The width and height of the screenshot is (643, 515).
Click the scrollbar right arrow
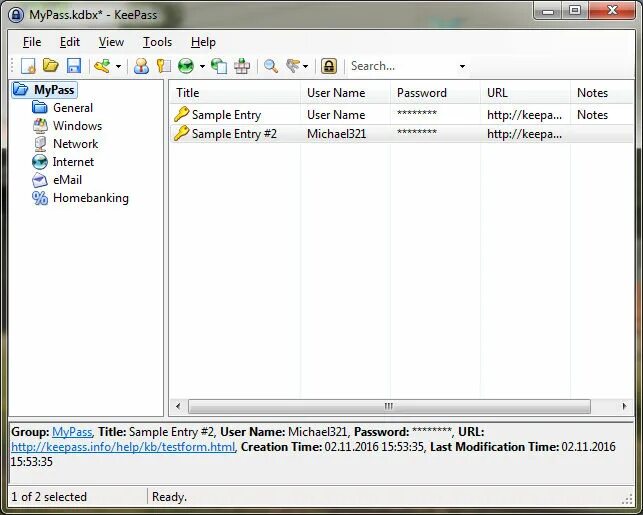(624, 406)
